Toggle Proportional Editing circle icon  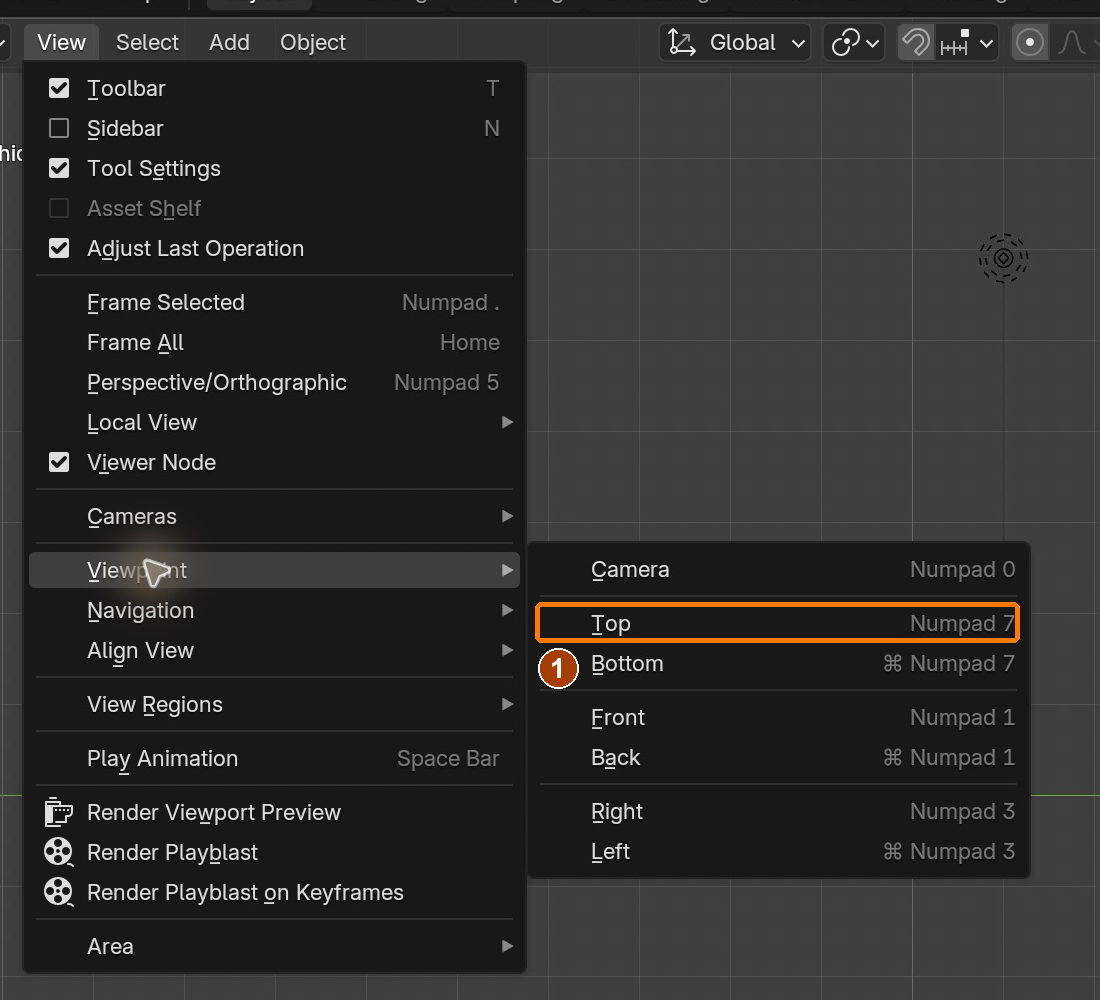pyautogui.click(x=1030, y=43)
